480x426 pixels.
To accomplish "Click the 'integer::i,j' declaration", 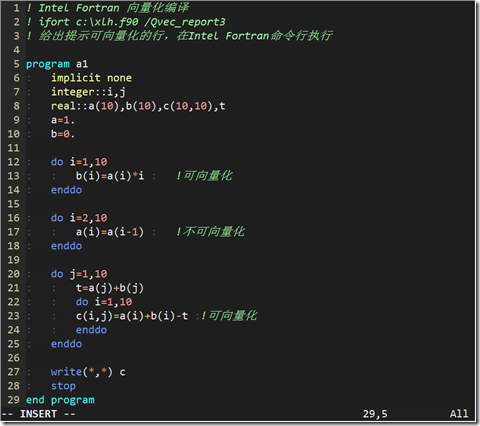I will [88, 92].
